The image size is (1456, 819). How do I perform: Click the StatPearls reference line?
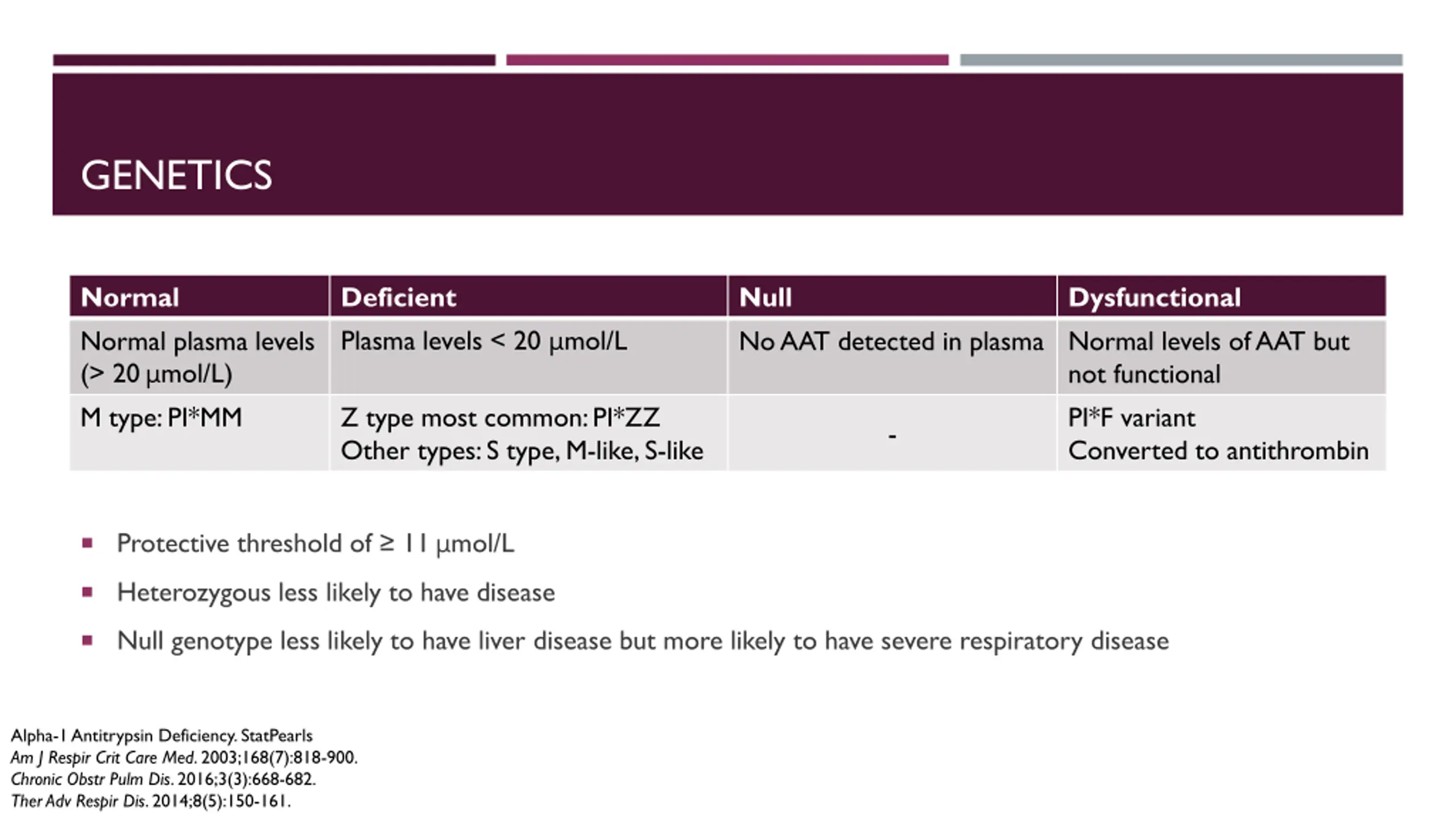(x=162, y=736)
